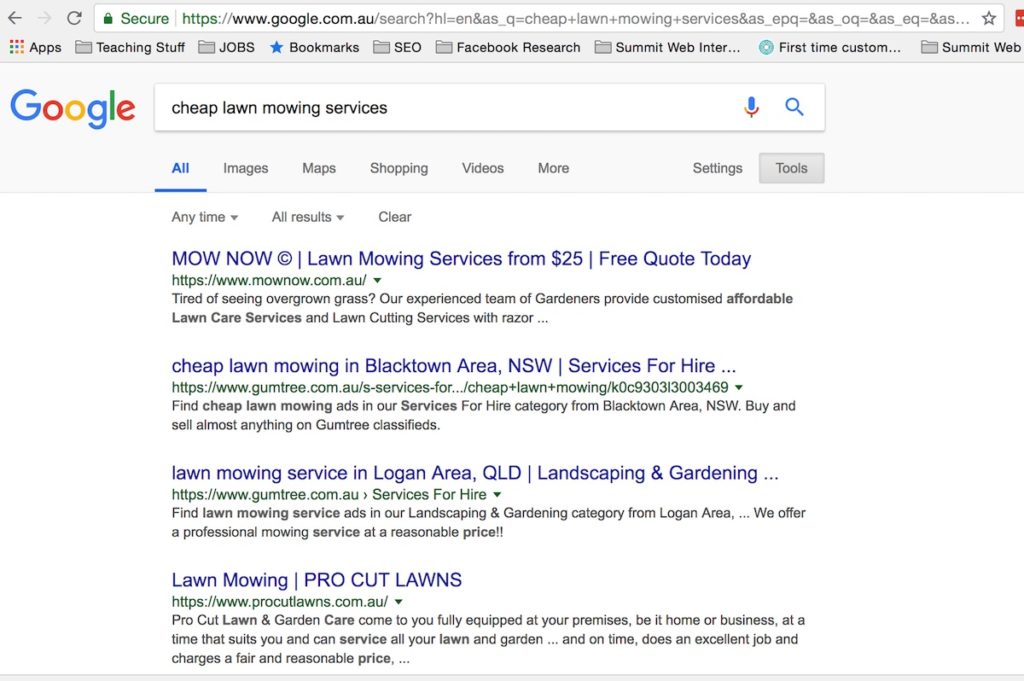The width and height of the screenshot is (1024, 681).
Task: Open the lawn mowing service in Logan Area result
Action: tap(475, 473)
